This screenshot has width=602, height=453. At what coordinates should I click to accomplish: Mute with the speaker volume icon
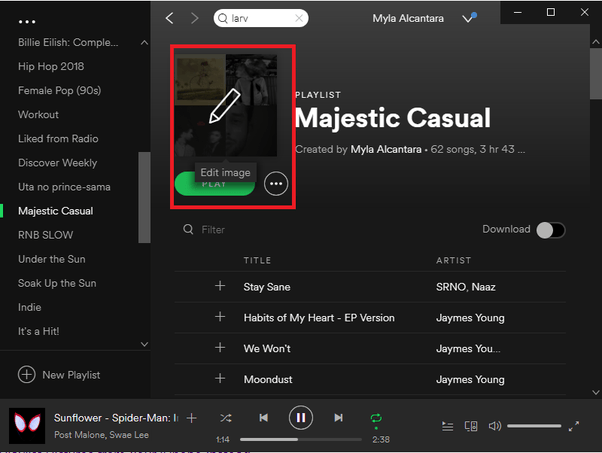tap(495, 426)
